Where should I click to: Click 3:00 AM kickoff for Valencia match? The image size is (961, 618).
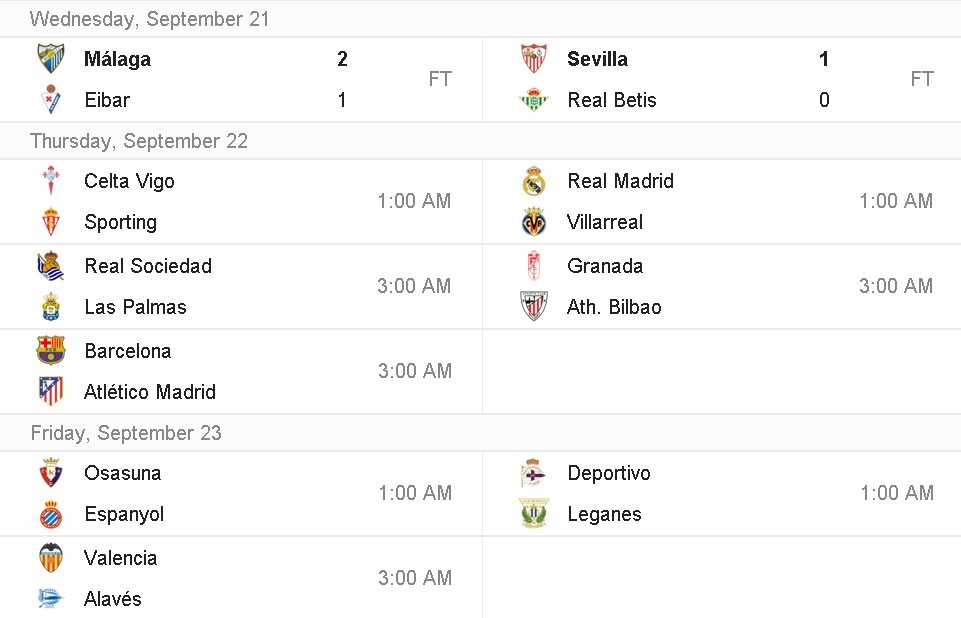coord(414,578)
